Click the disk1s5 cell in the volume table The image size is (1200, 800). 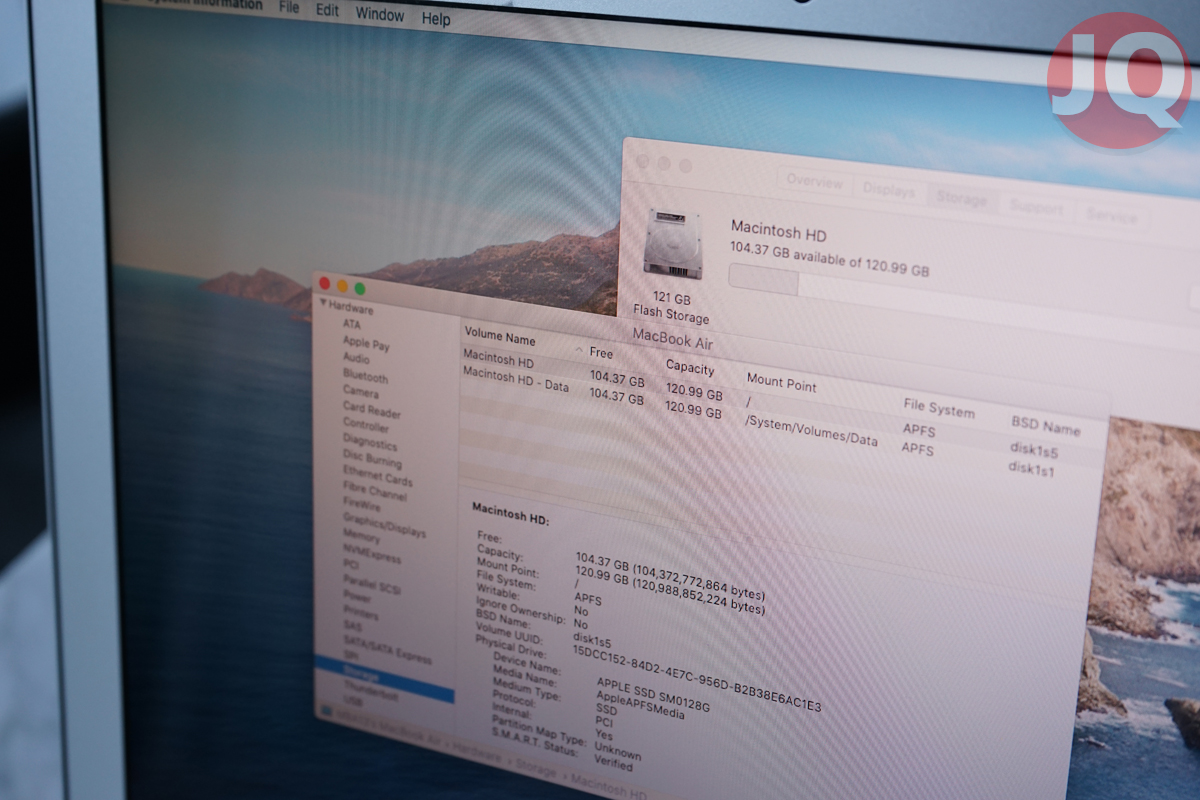coord(1034,450)
